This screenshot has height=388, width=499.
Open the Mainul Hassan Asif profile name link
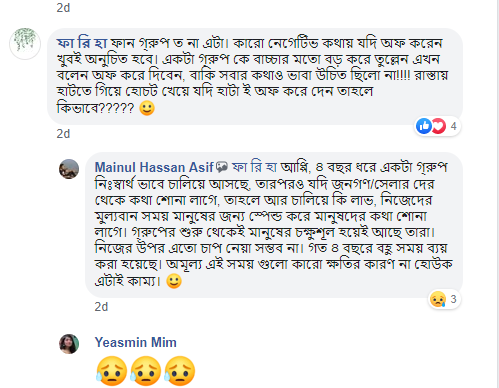(154, 167)
